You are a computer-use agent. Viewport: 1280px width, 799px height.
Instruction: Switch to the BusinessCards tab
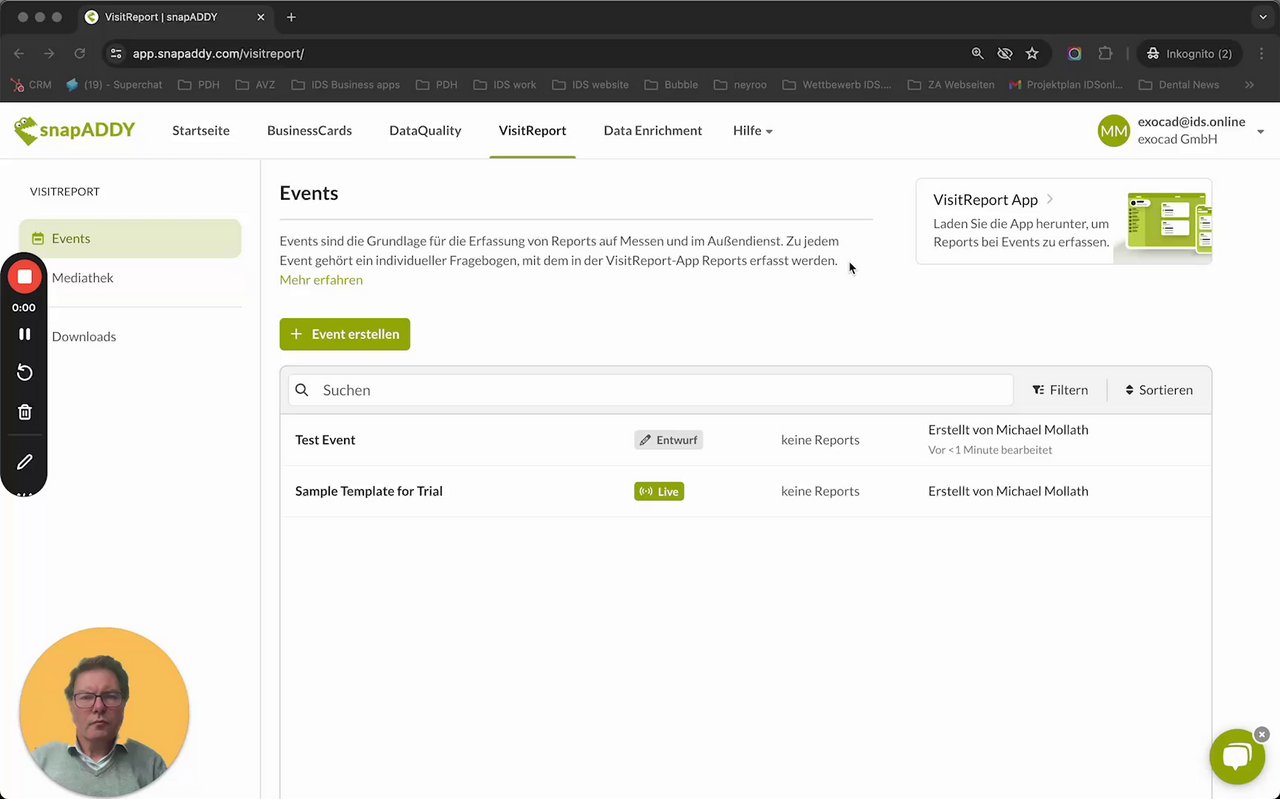coord(309,131)
